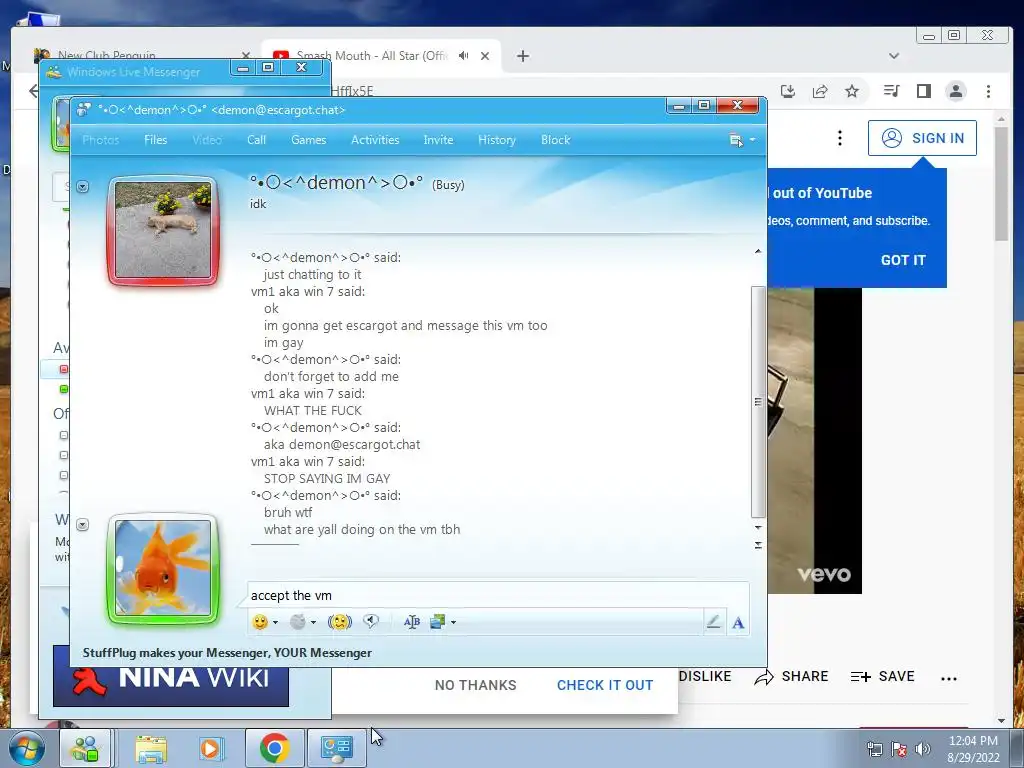Click CHECK IT OUT on the promo
The width and height of the screenshot is (1024, 768).
click(x=605, y=685)
